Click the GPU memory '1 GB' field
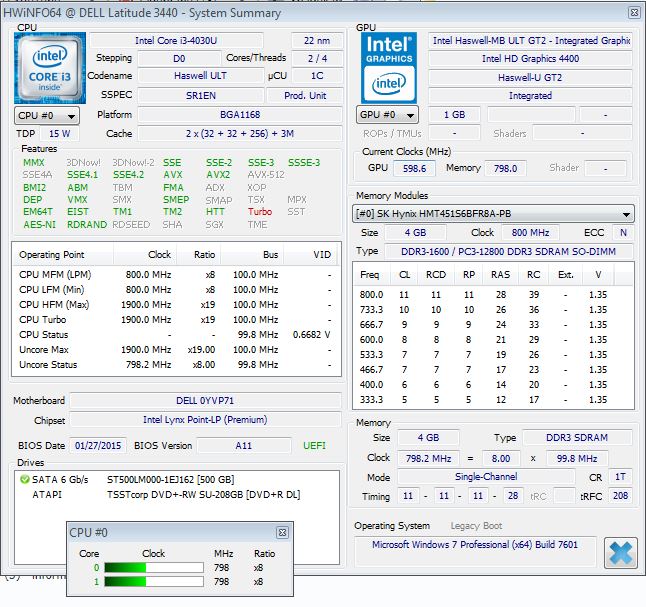This screenshot has height=607, width=646. click(x=454, y=115)
